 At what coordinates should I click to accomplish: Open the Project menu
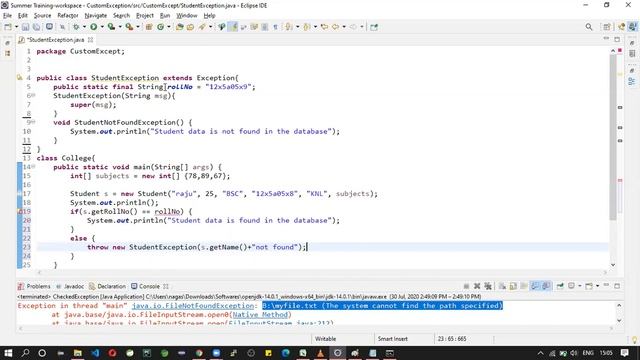[145, 16]
